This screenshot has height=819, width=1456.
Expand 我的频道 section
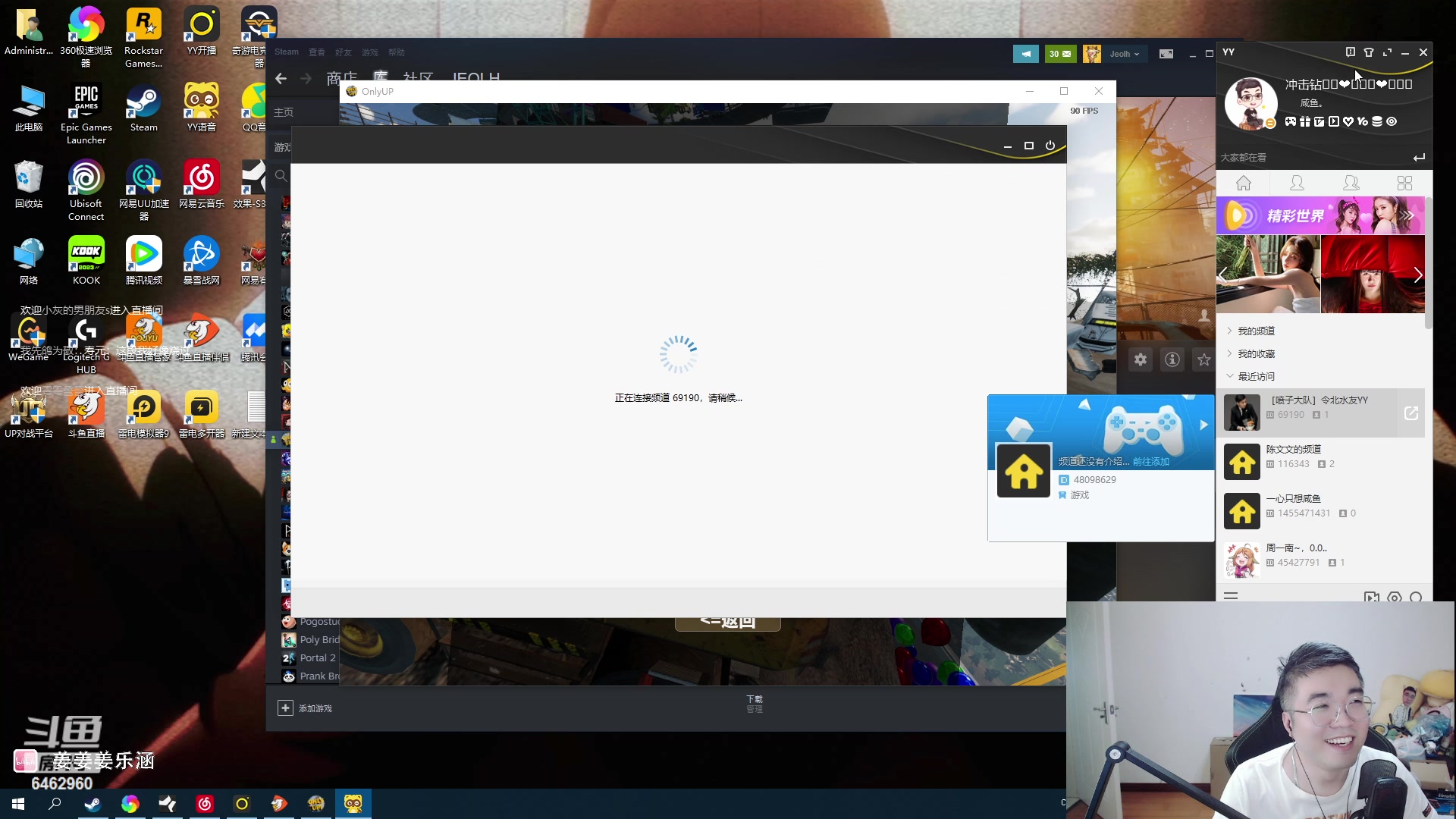pyautogui.click(x=1251, y=331)
